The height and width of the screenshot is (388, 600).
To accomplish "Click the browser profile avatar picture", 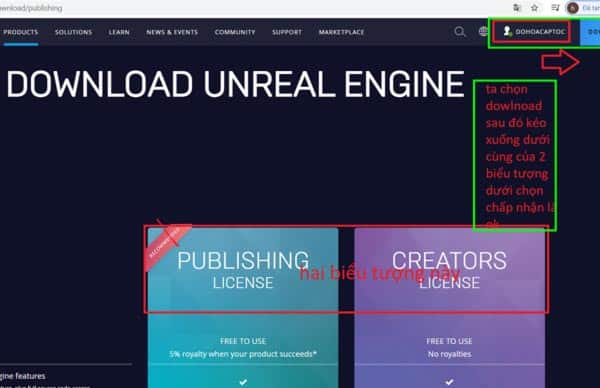I will coord(573,8).
